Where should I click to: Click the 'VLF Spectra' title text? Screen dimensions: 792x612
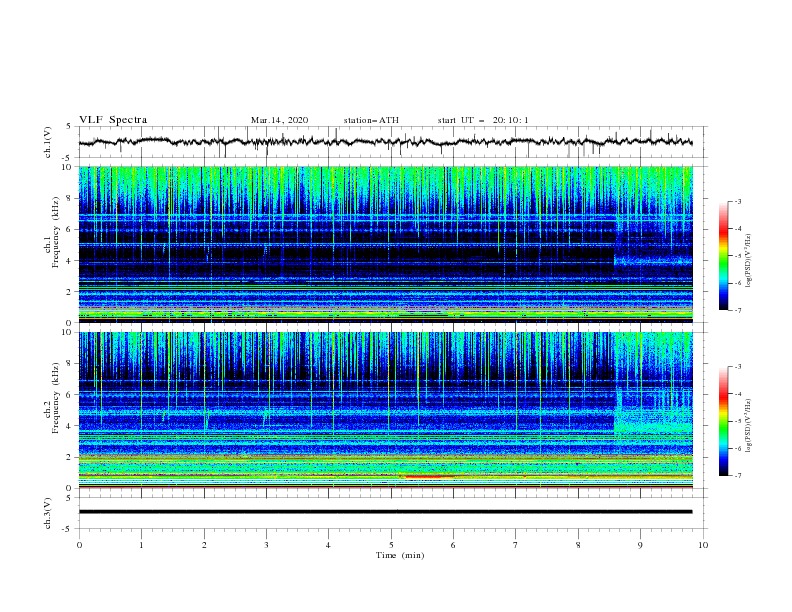point(113,120)
